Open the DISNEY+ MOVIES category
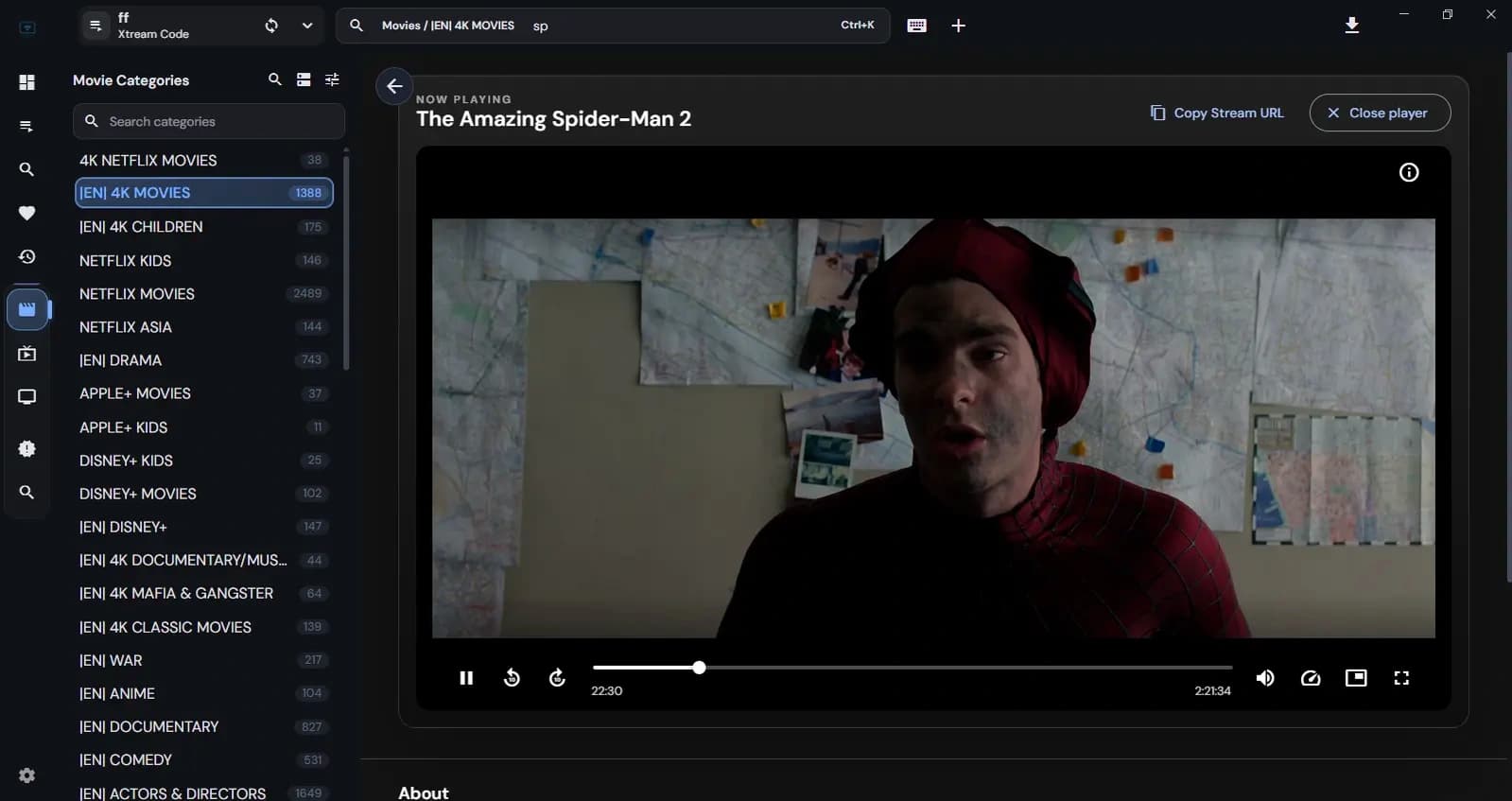The height and width of the screenshot is (801, 1512). [x=203, y=494]
